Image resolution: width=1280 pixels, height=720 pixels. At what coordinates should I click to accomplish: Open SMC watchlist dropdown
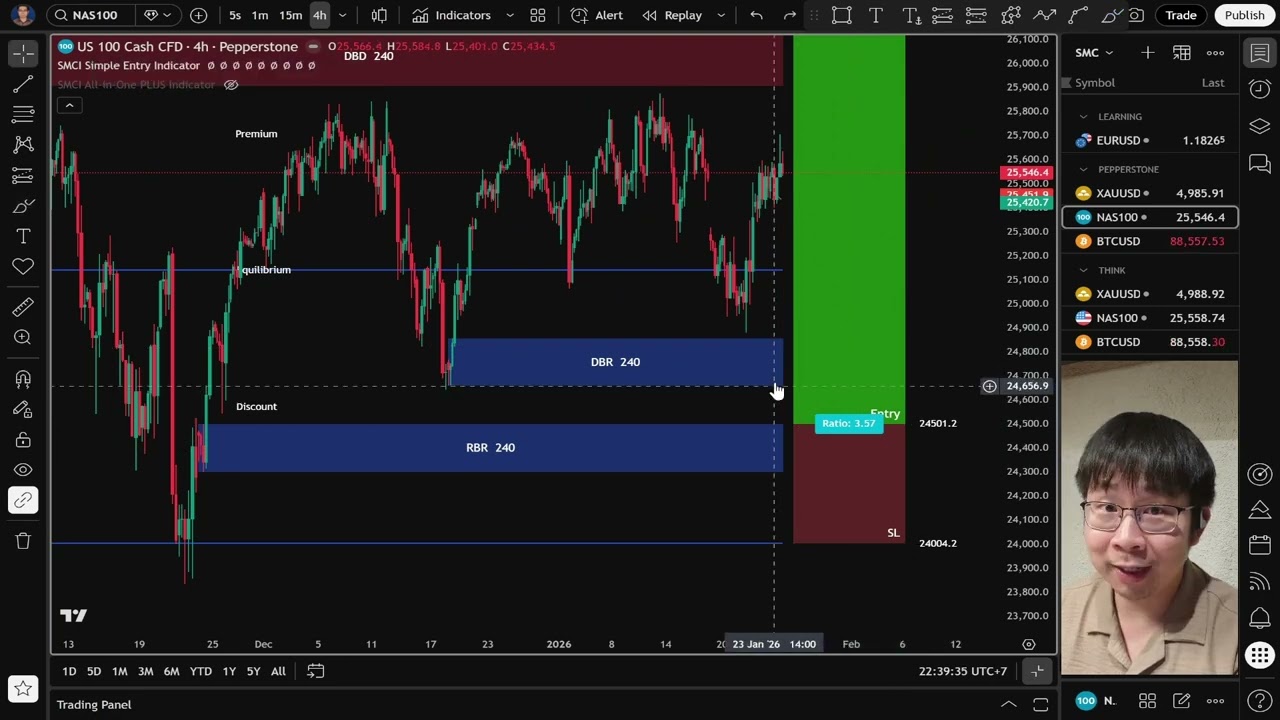tap(1094, 53)
